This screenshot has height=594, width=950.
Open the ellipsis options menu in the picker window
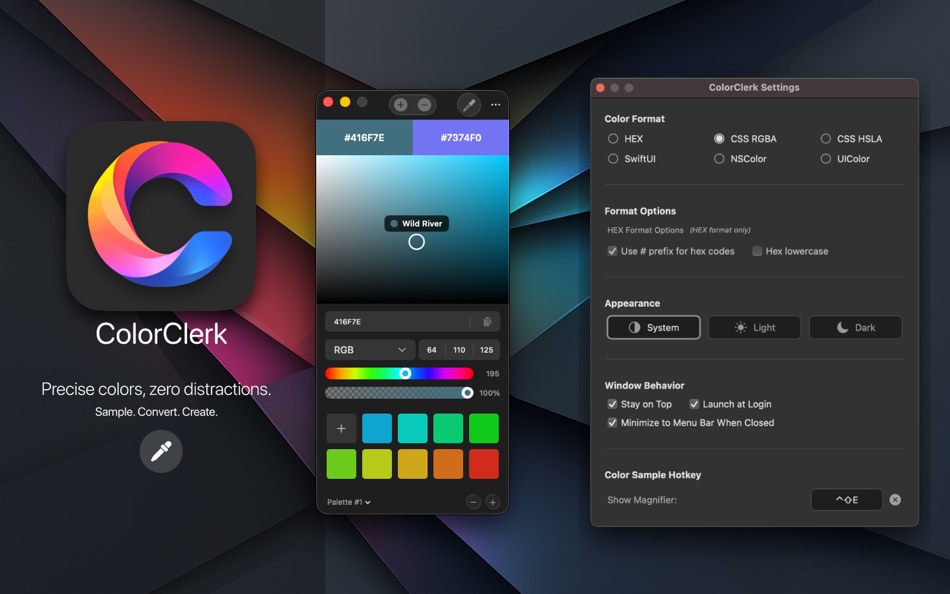tap(495, 104)
